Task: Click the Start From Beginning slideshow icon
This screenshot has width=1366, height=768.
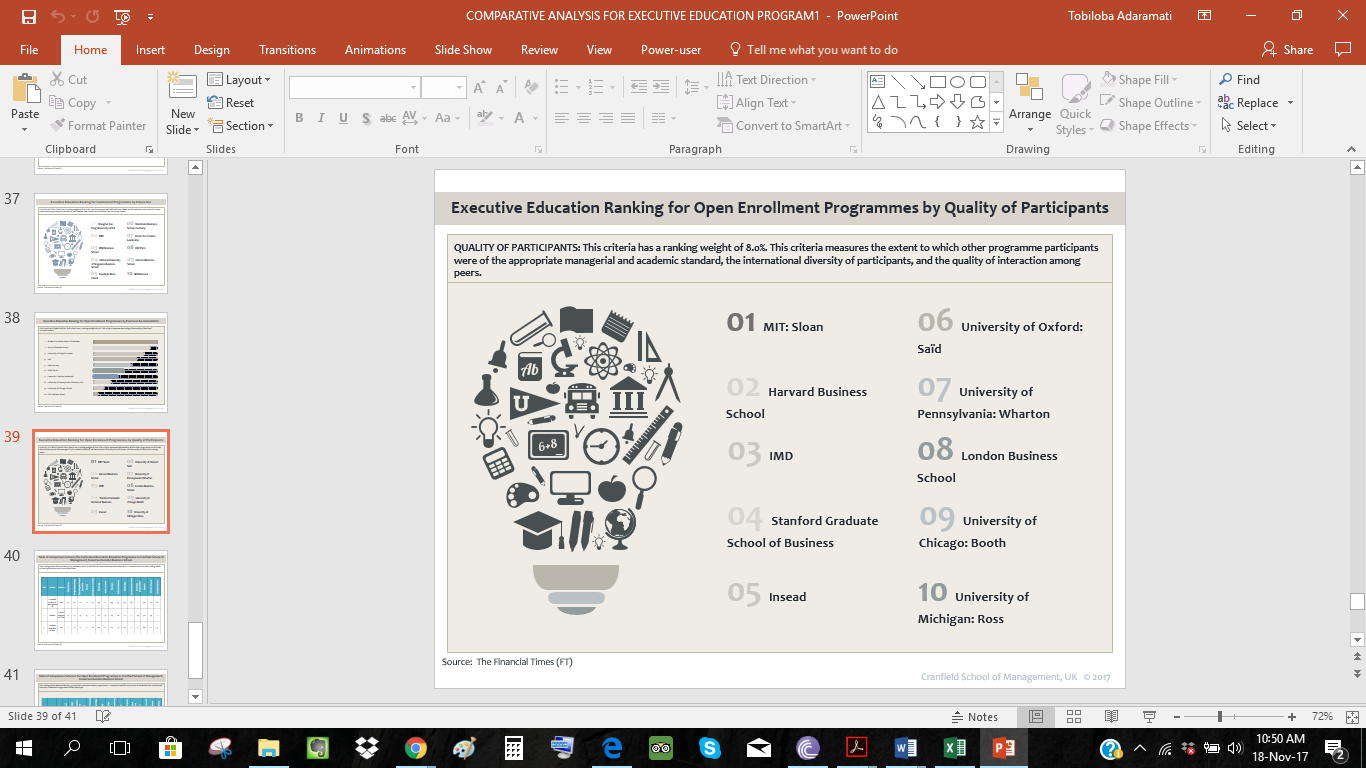Action: pos(122,16)
